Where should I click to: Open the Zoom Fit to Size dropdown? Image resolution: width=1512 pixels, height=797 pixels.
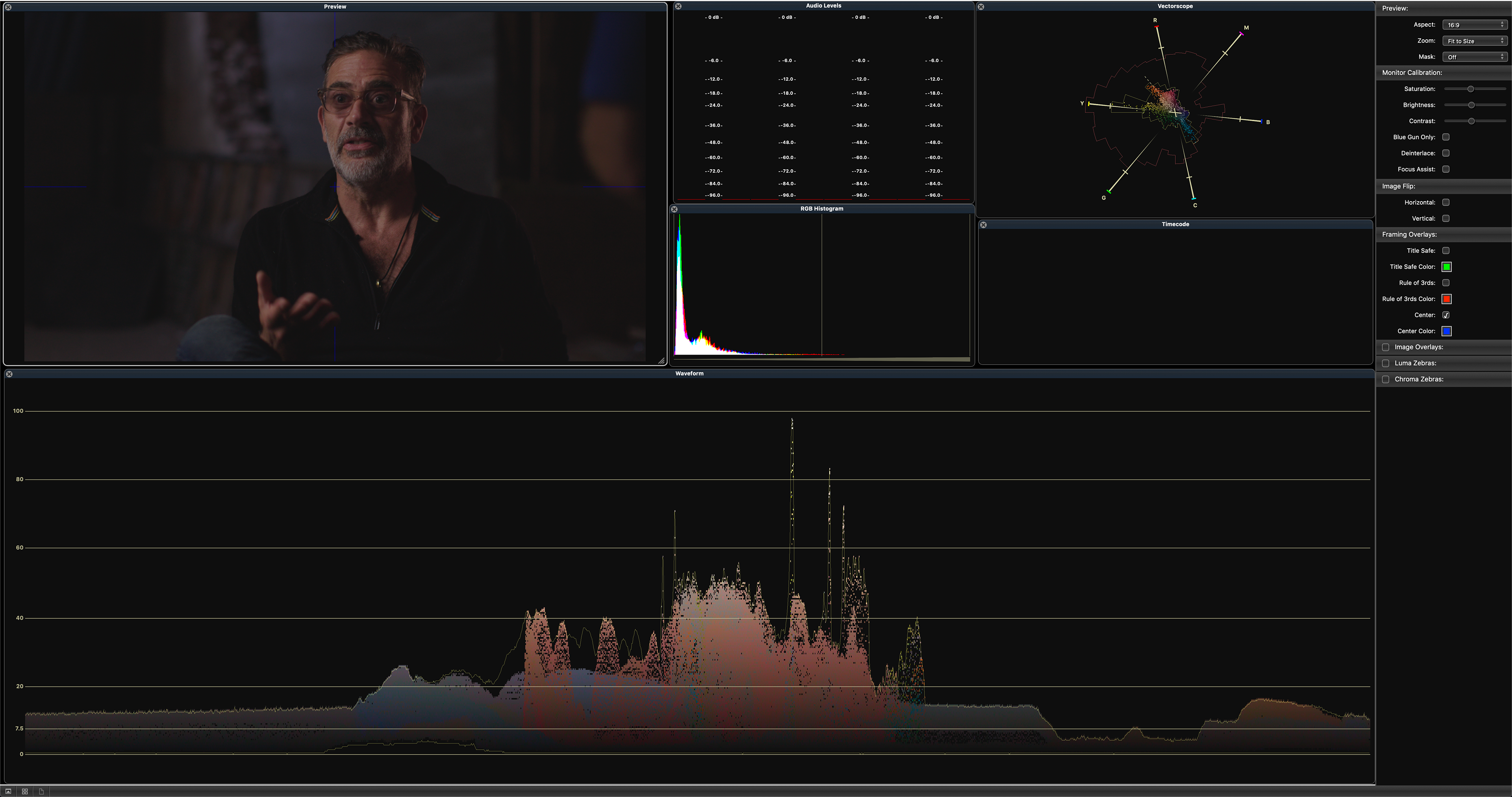pos(1475,41)
